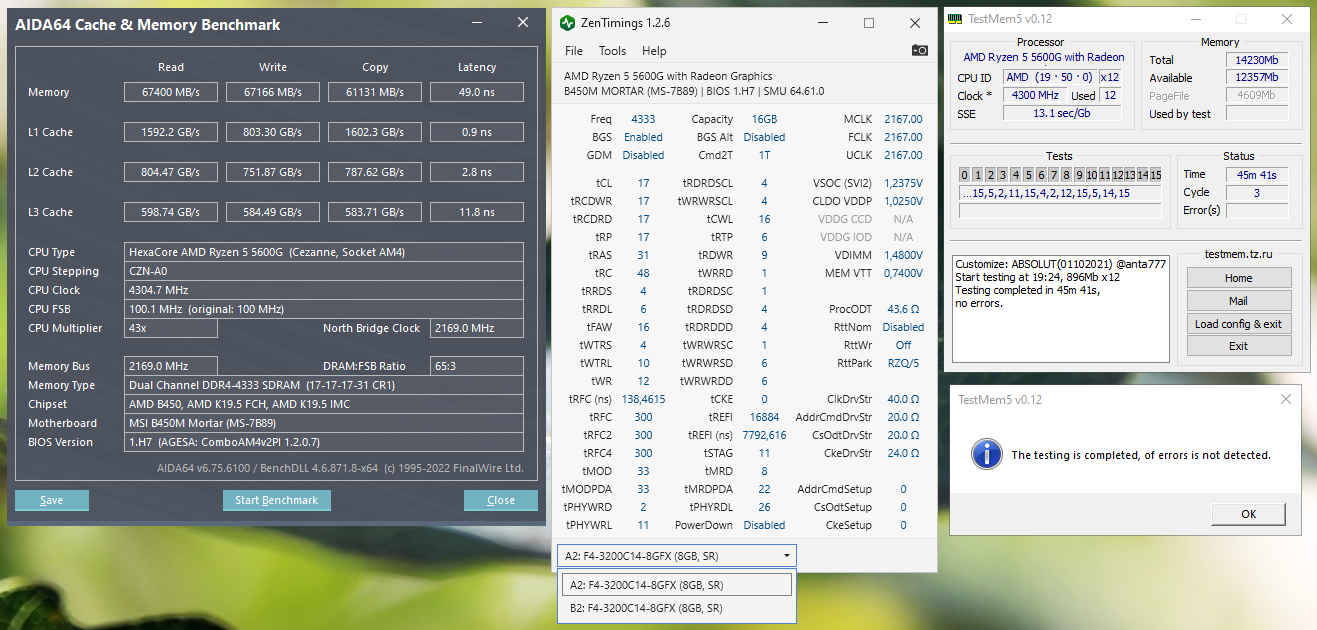Maximize the ZenTimings window

tap(868, 23)
